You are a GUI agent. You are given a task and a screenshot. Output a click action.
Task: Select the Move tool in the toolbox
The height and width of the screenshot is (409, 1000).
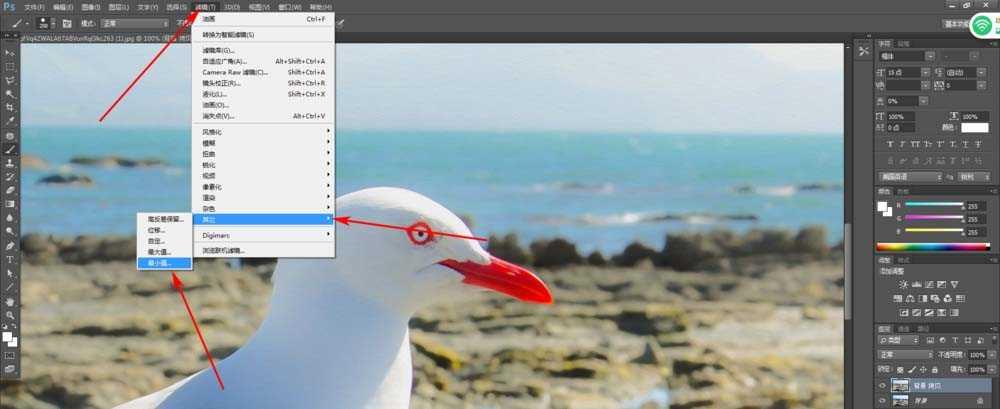10,53
